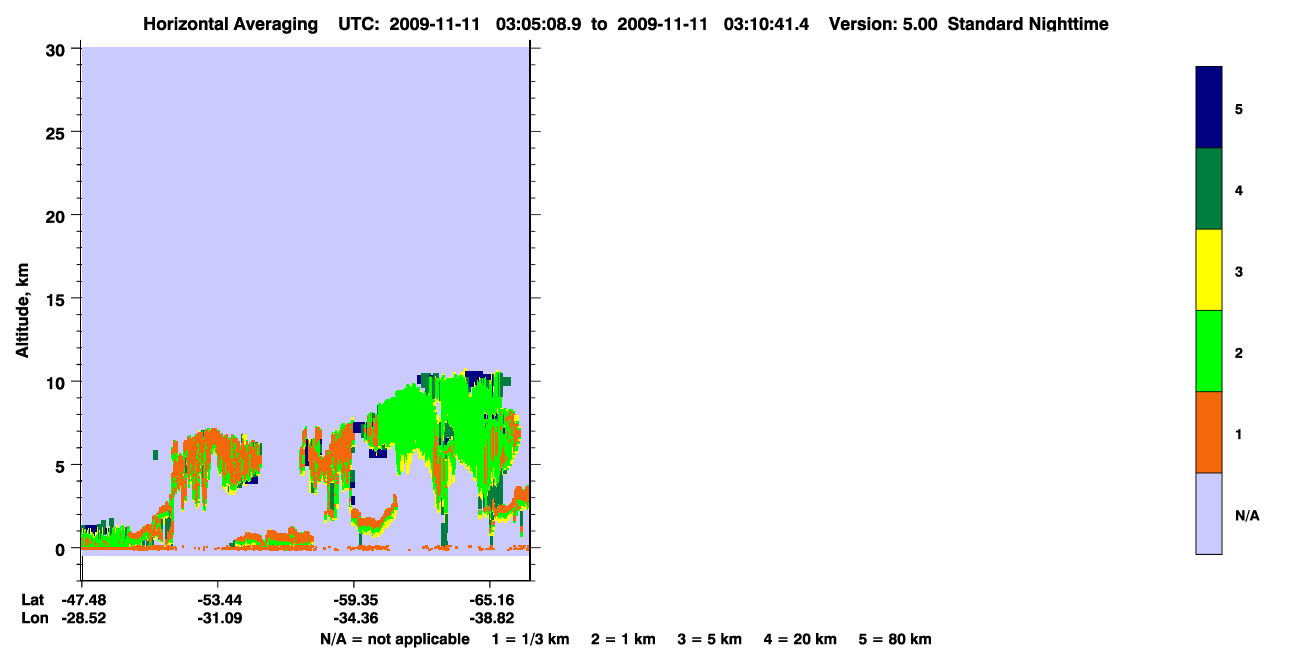Screen dimensions: 1300x667
Task: Click the 'Lat' row label
Action: pyautogui.click(x=33, y=600)
